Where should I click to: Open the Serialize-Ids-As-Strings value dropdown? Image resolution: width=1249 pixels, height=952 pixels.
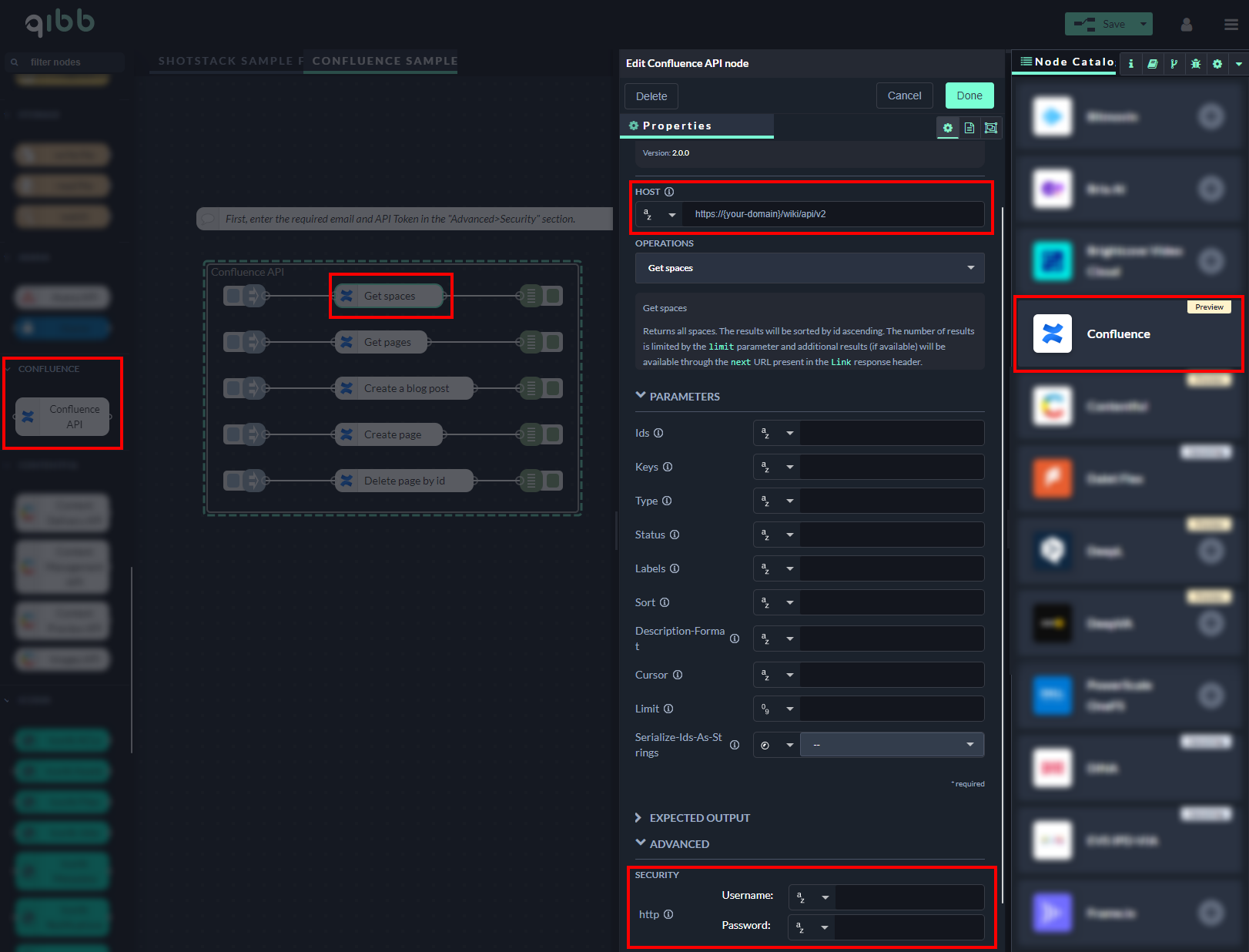click(892, 745)
